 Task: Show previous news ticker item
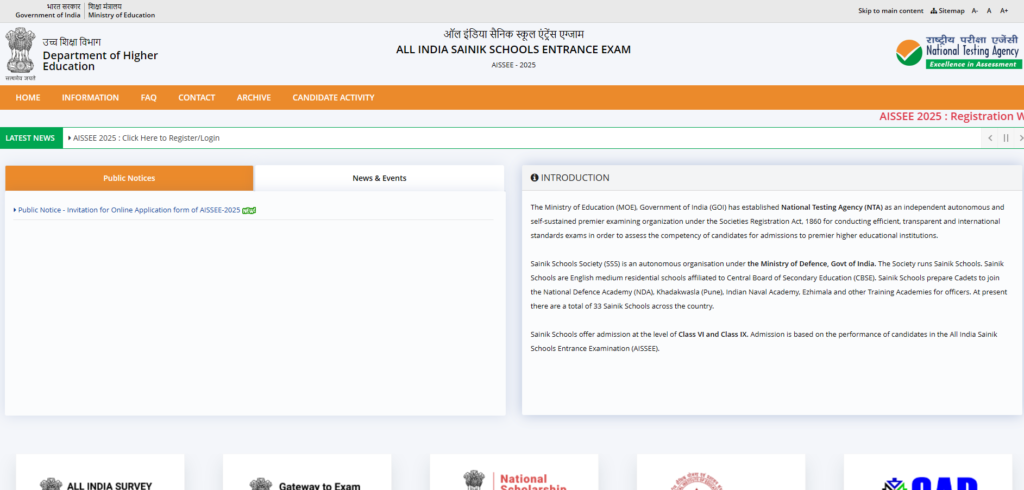[990, 138]
